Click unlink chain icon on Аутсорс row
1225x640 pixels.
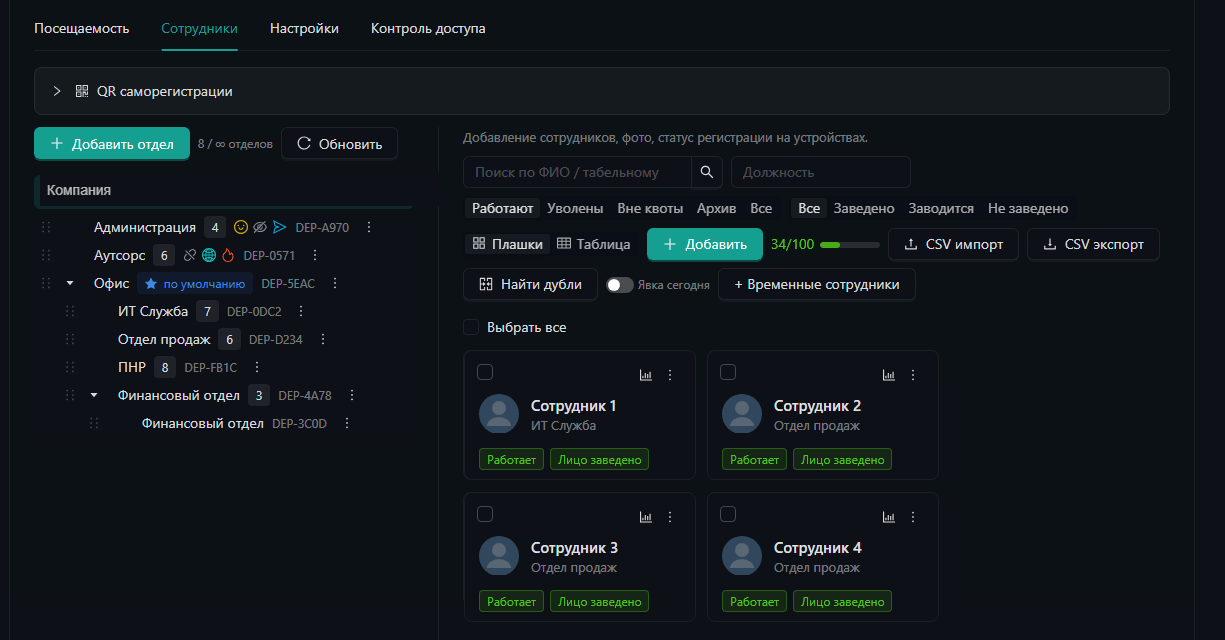(x=190, y=255)
